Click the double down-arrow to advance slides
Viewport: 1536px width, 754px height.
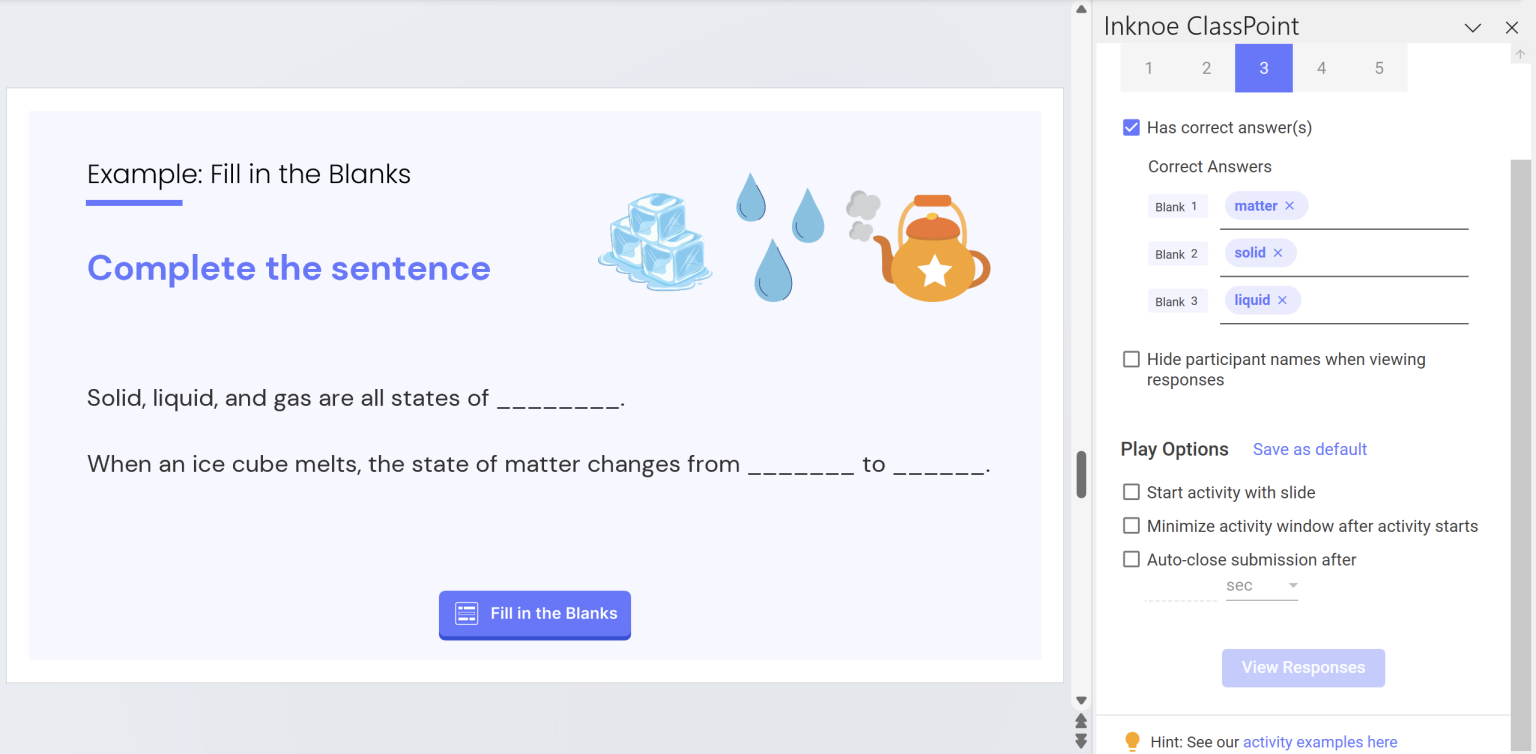(x=1081, y=740)
